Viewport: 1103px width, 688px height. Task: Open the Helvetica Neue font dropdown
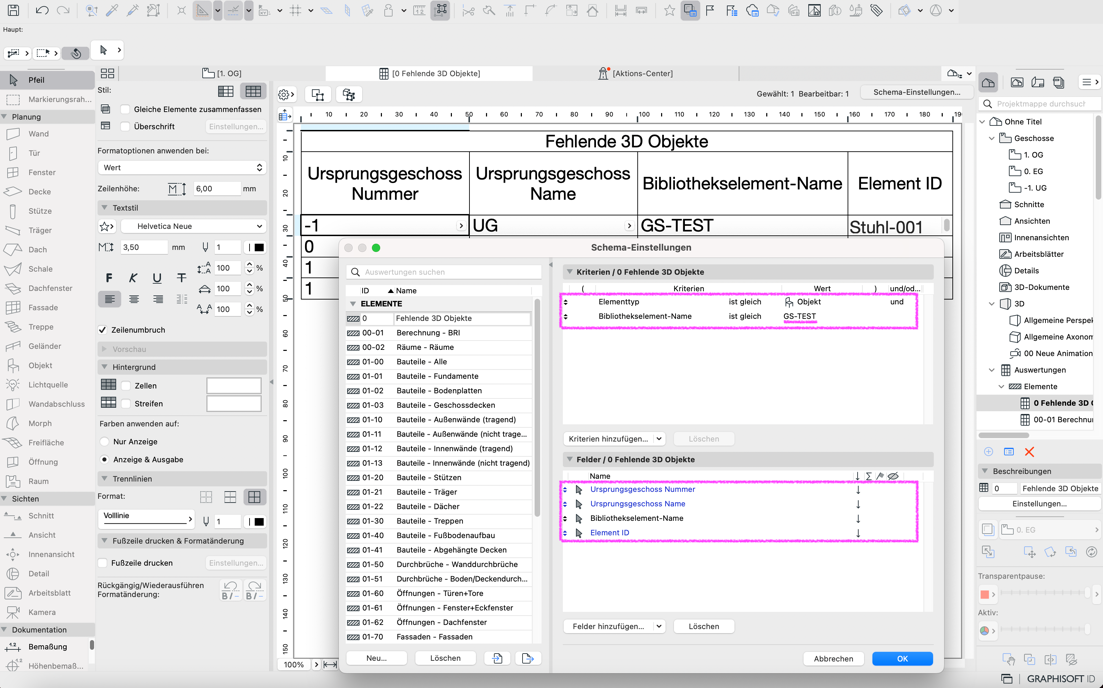pos(192,227)
